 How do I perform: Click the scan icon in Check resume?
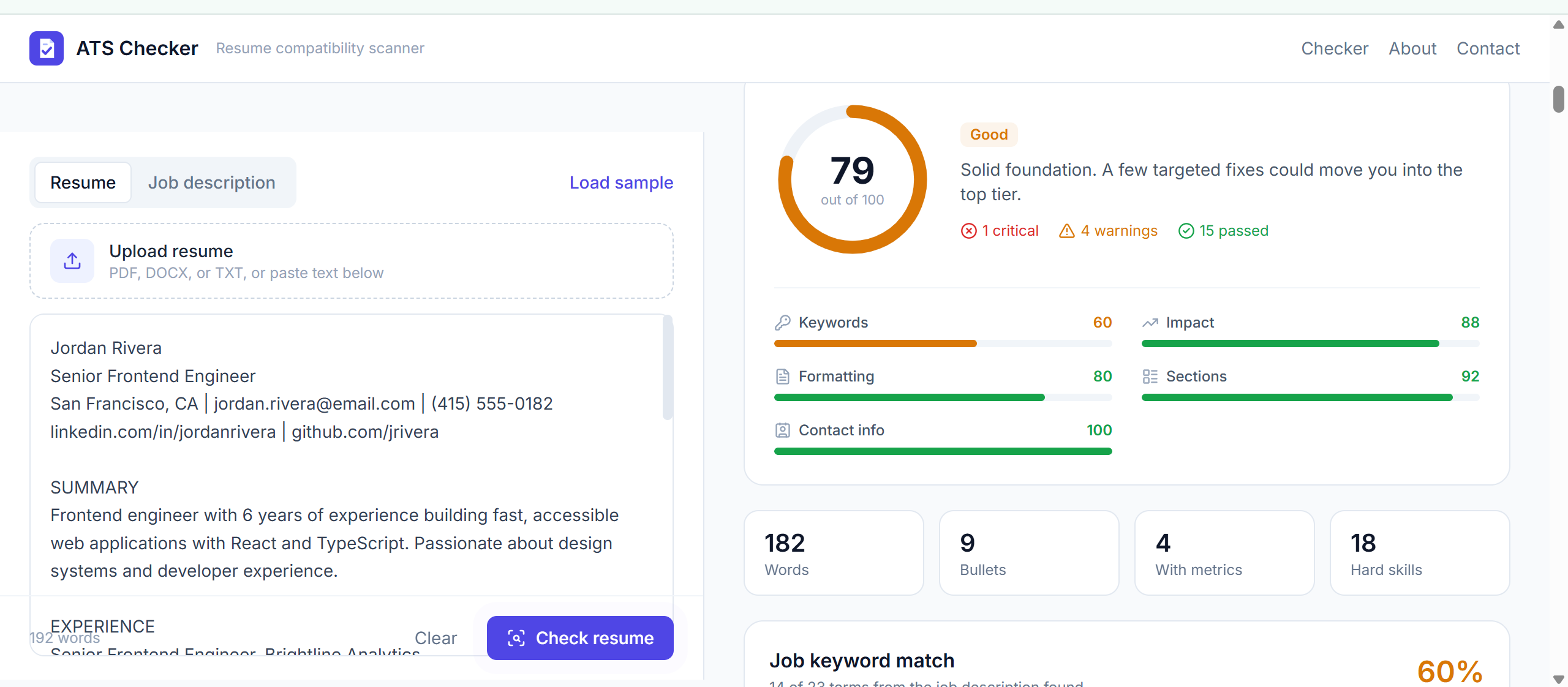[x=516, y=638]
